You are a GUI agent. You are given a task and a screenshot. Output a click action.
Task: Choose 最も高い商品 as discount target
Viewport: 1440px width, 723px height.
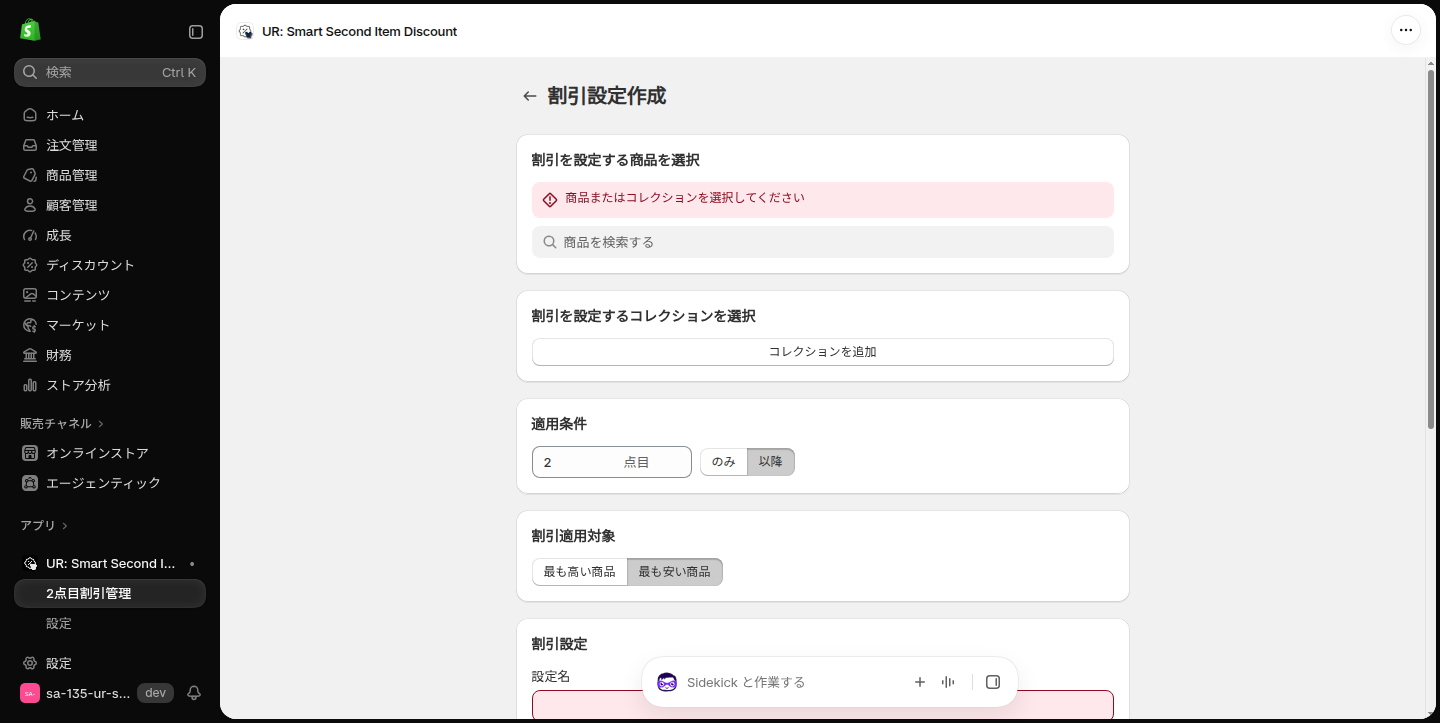coord(580,572)
